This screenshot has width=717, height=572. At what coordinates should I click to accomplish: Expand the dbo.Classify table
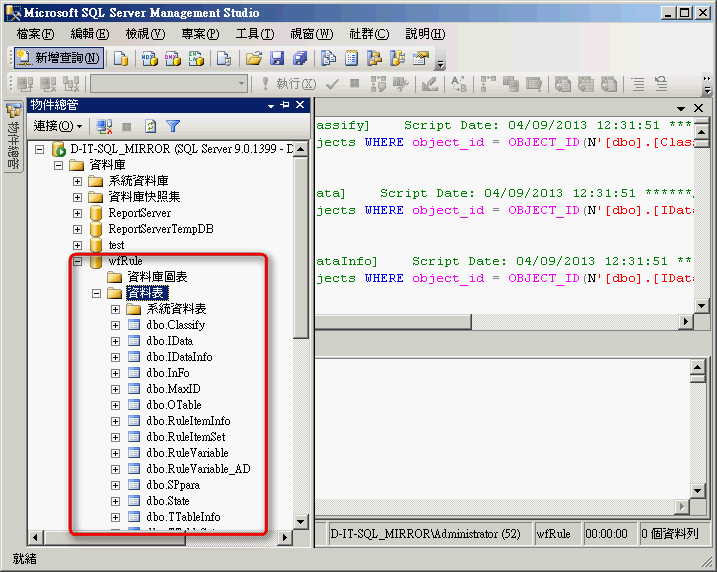point(115,325)
